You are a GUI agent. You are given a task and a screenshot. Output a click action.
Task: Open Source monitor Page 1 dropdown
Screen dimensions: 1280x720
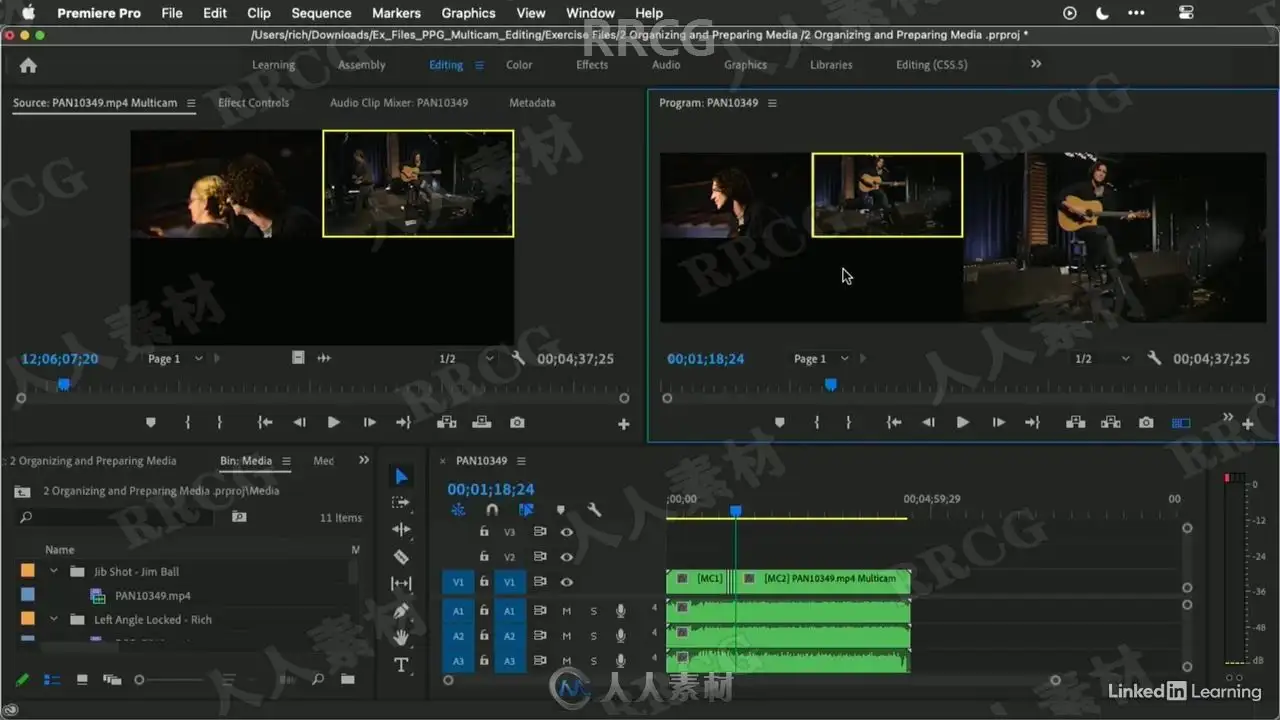(175, 358)
